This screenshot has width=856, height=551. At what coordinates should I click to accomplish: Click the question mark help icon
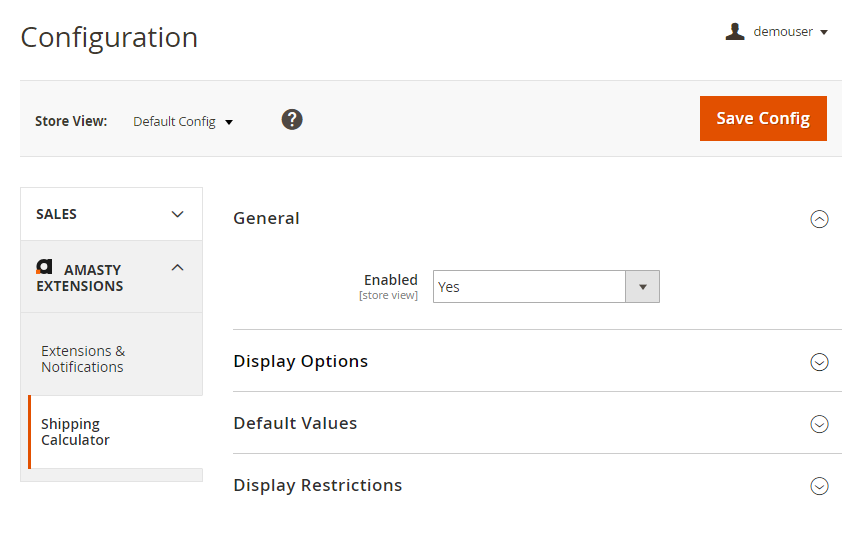tap(292, 120)
